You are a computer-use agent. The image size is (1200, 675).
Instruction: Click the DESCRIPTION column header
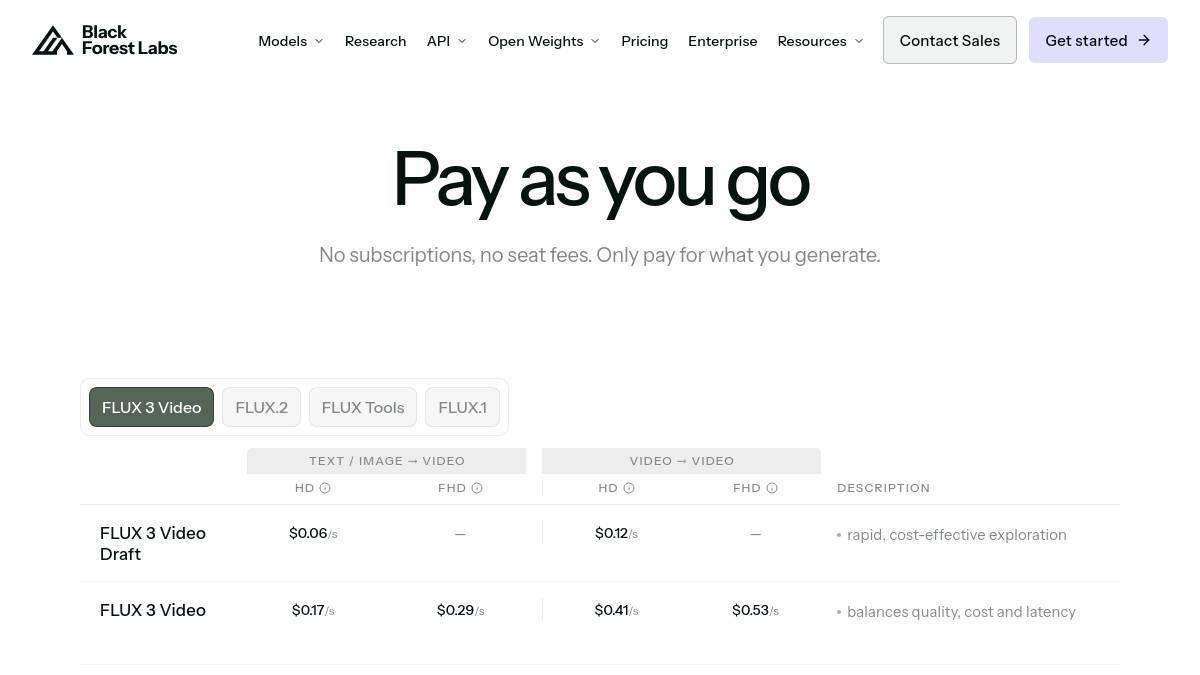(x=884, y=488)
